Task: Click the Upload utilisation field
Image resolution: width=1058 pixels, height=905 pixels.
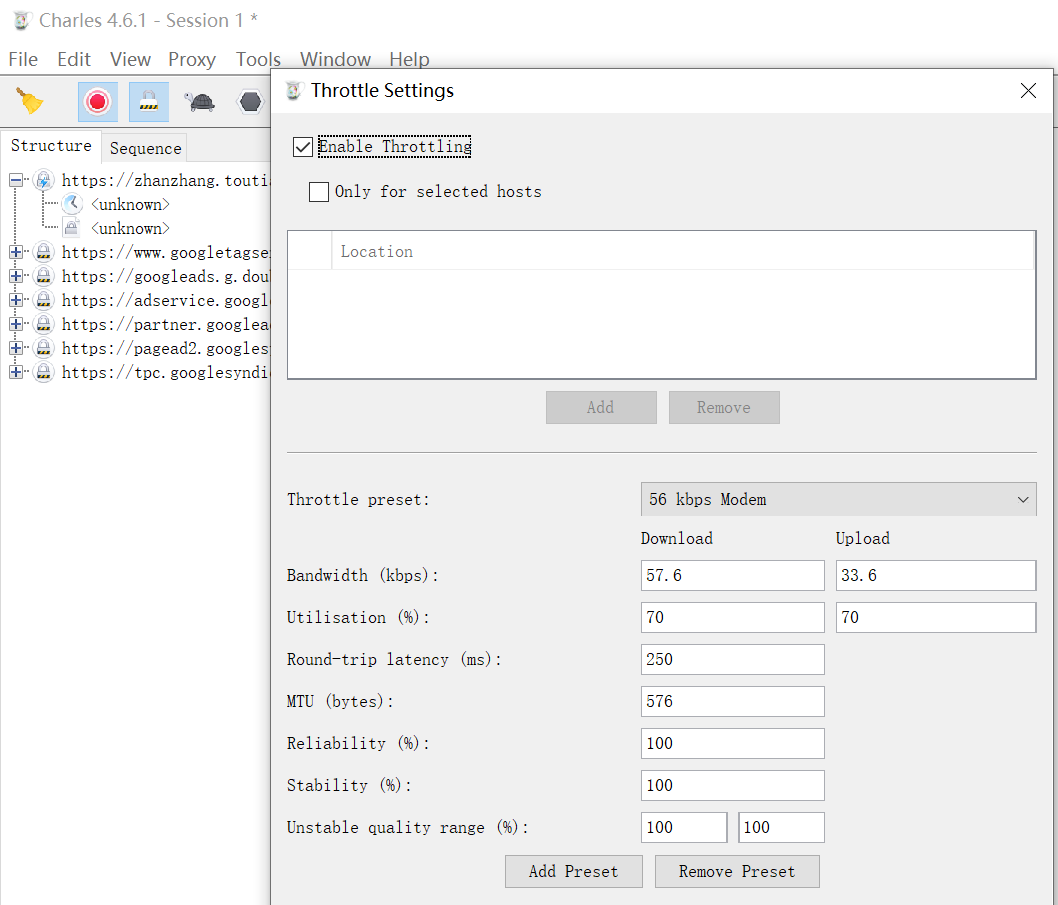Action: (935, 618)
